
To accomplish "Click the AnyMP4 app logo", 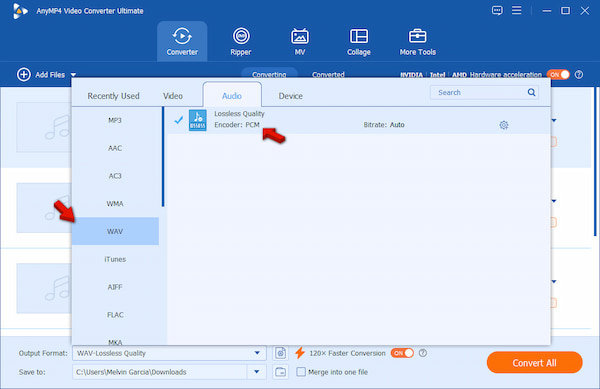I will click(x=20, y=11).
